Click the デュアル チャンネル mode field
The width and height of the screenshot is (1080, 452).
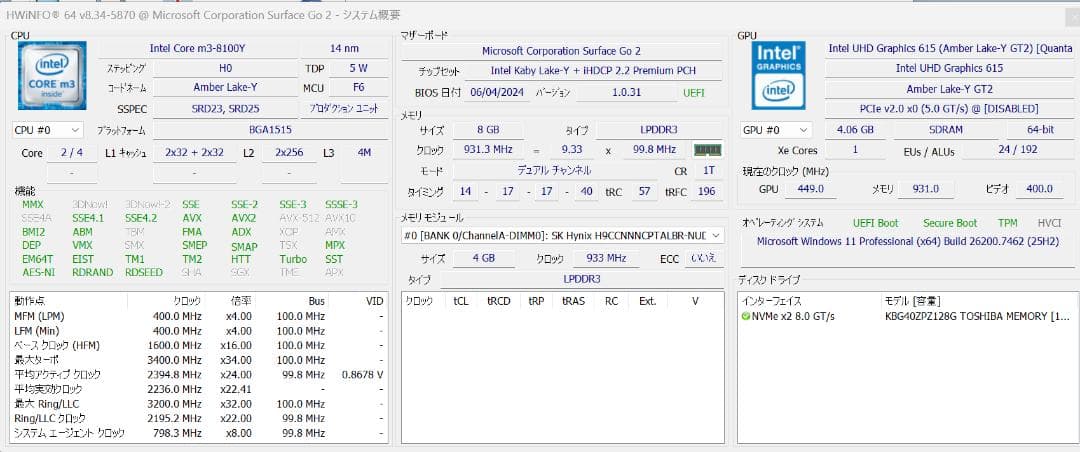pyautogui.click(x=554, y=170)
